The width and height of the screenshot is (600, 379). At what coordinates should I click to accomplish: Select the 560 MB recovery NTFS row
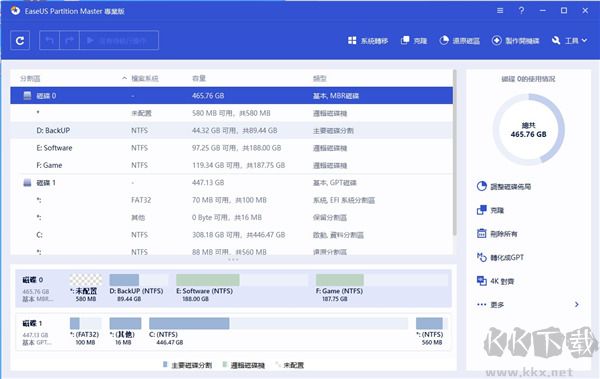click(231, 251)
